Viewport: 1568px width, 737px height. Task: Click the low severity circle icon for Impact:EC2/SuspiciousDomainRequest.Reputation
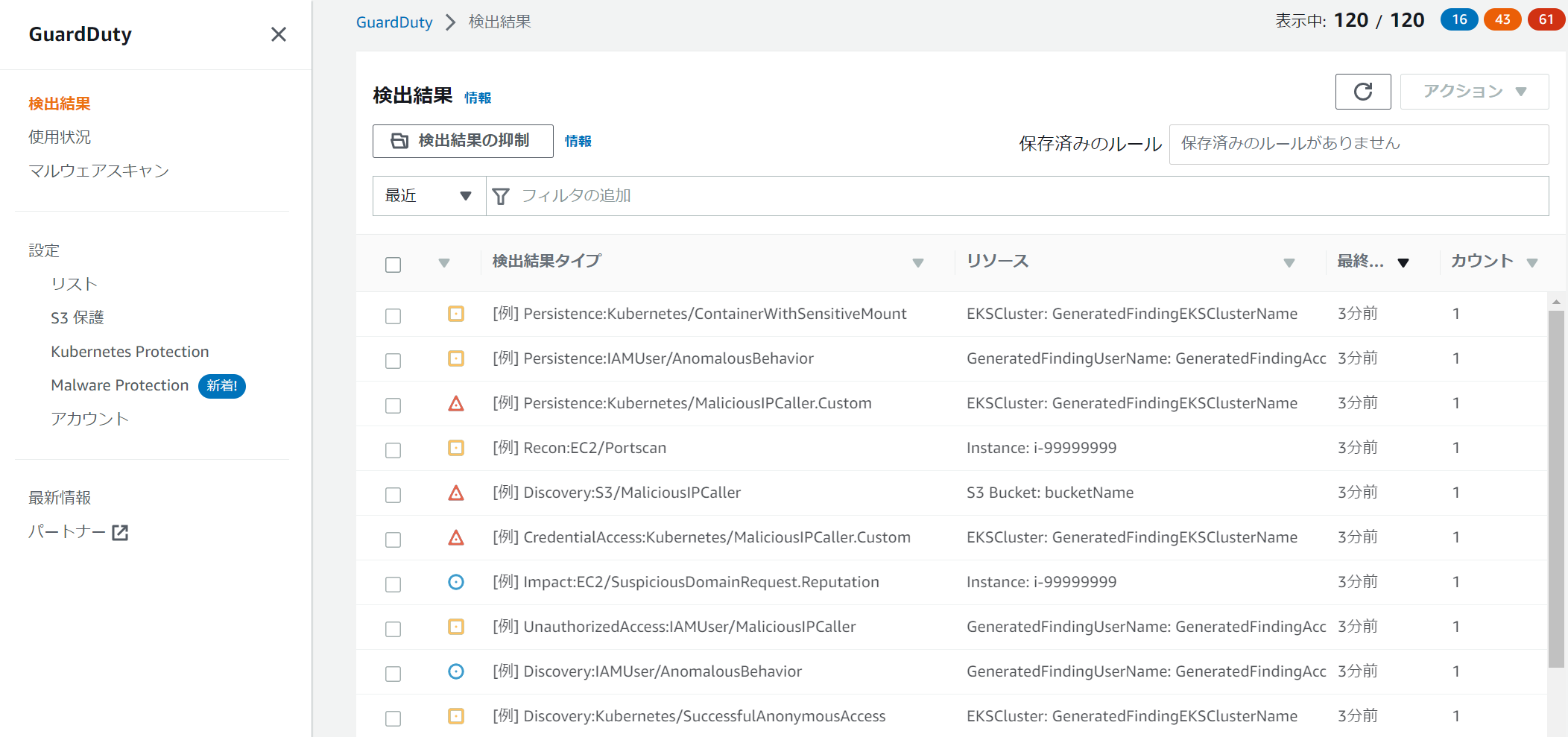[x=456, y=582]
